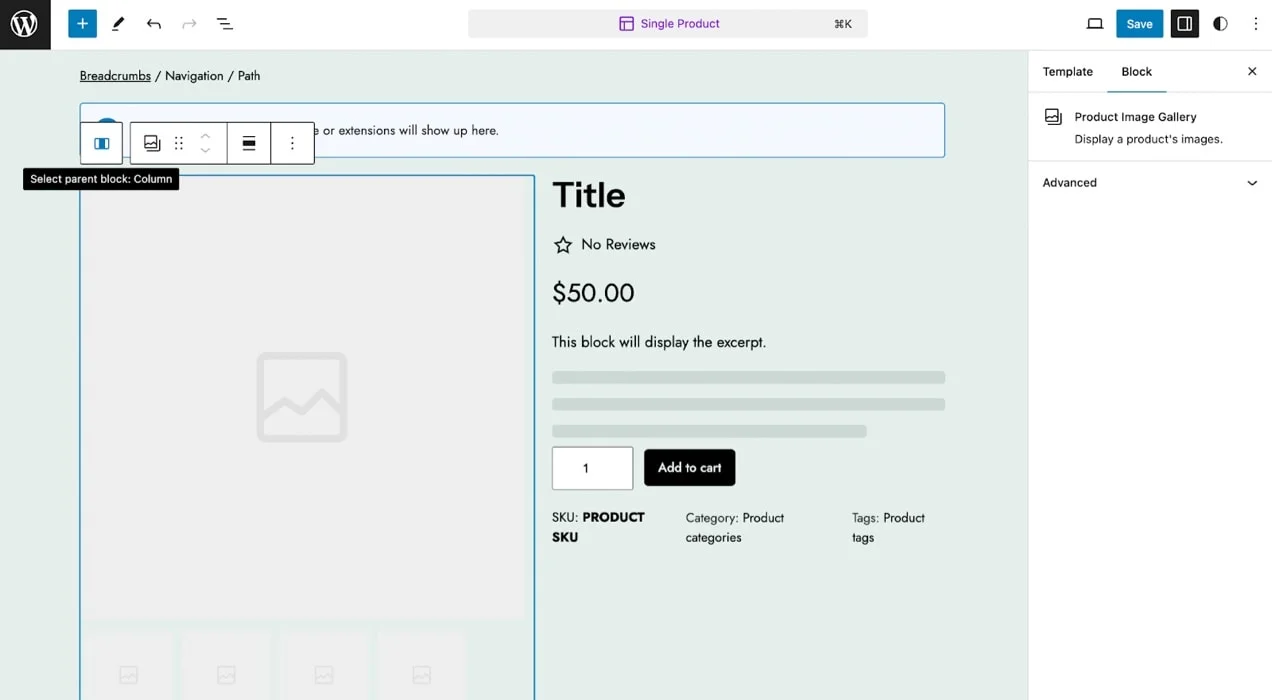Image resolution: width=1272 pixels, height=700 pixels.
Task: Open the device preview icon
Action: 1094,23
